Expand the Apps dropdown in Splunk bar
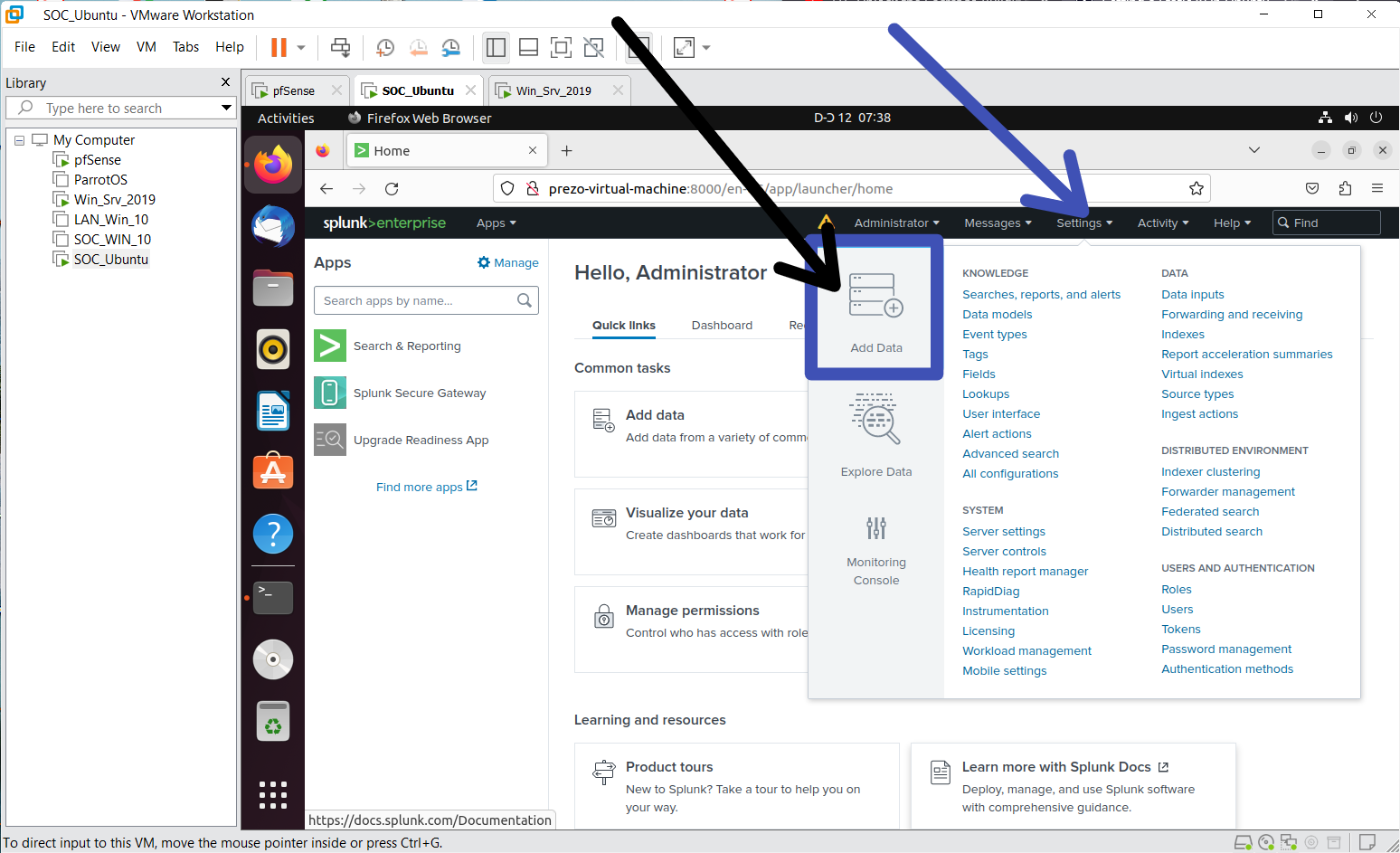This screenshot has width=1400, height=853. [x=497, y=223]
